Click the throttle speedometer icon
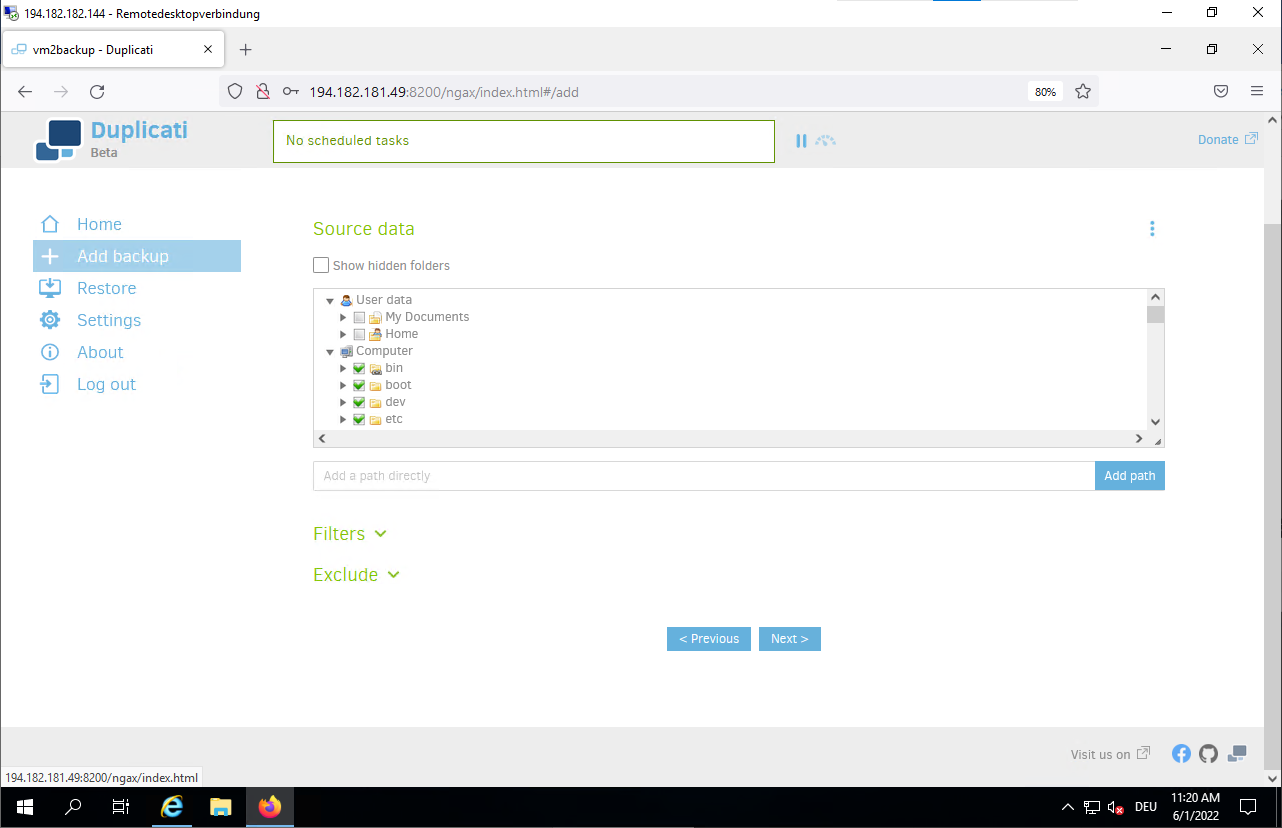1282x828 pixels. click(x=825, y=141)
